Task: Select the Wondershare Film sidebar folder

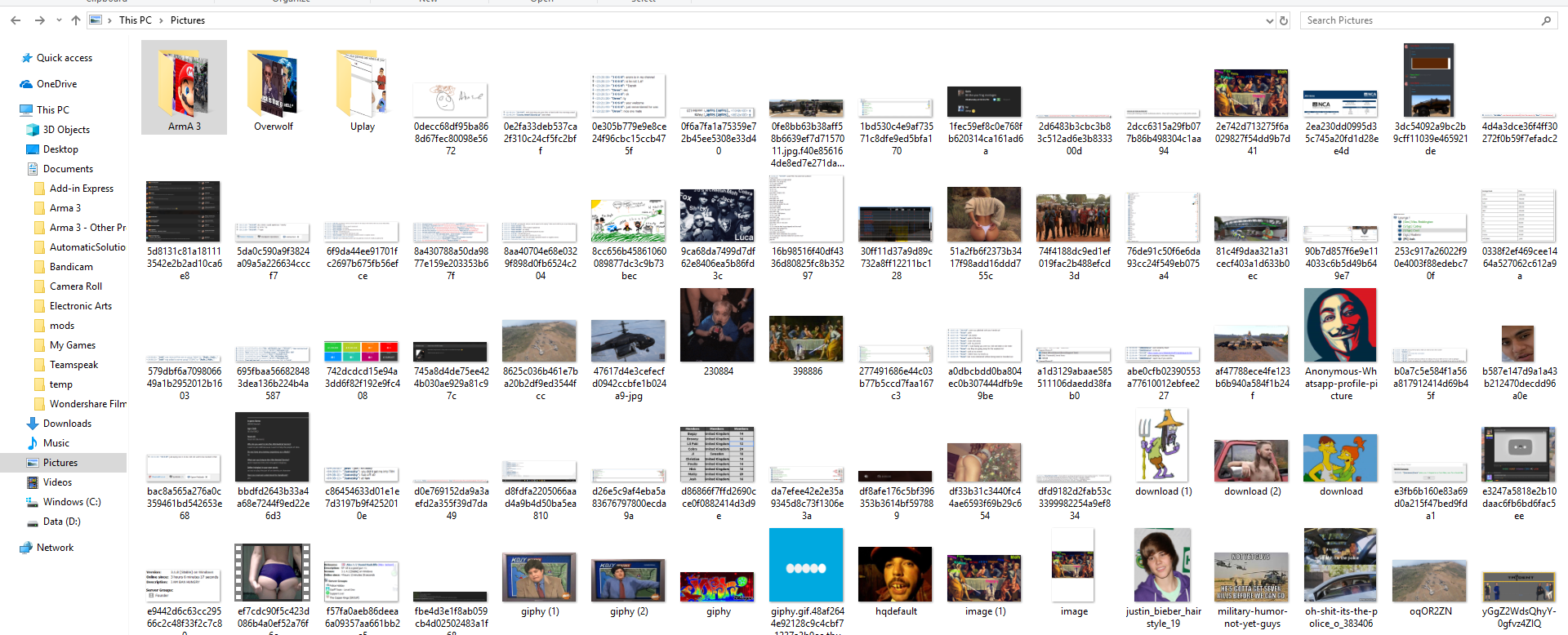Action: pos(88,404)
